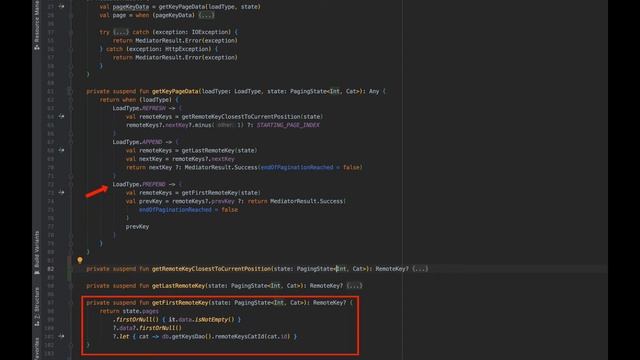The width and height of the screenshot is (640, 360).
Task: Click suspend-call gutter icon beside remoteKeysCatId line
Action: (61, 336)
